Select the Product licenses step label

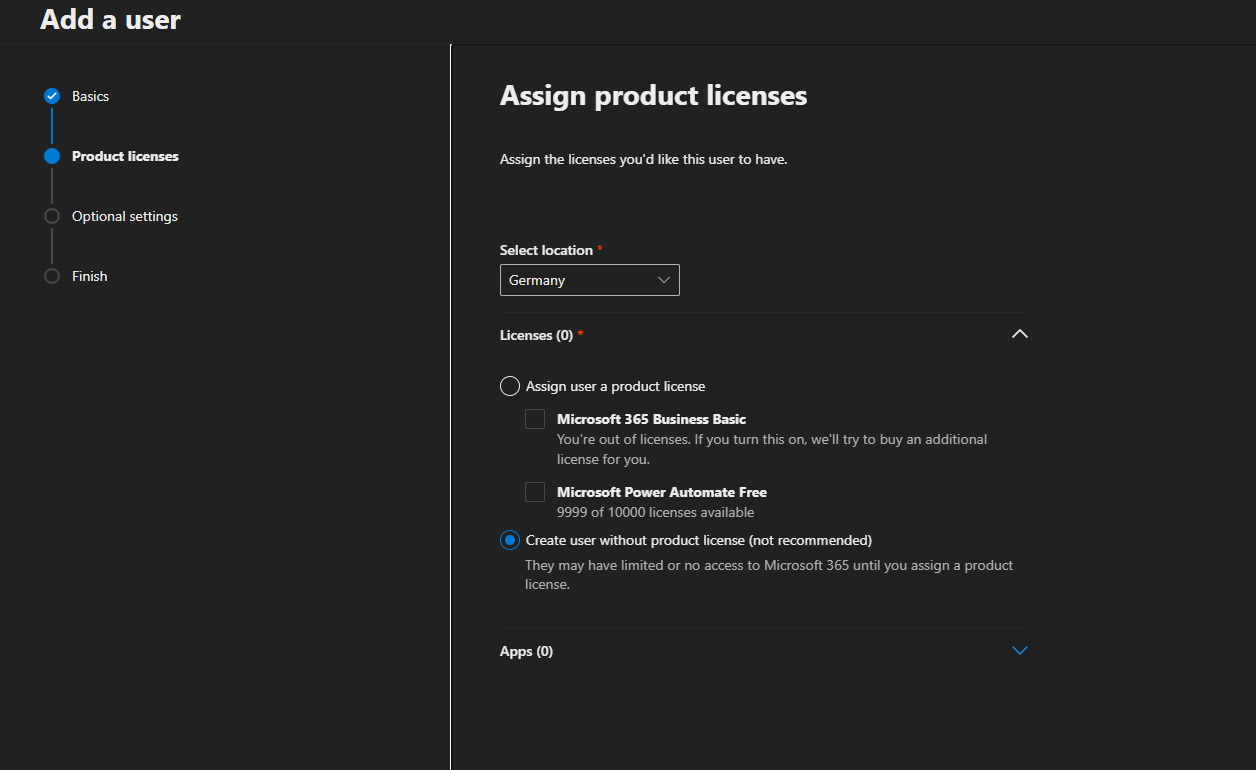pyautogui.click(x=125, y=156)
